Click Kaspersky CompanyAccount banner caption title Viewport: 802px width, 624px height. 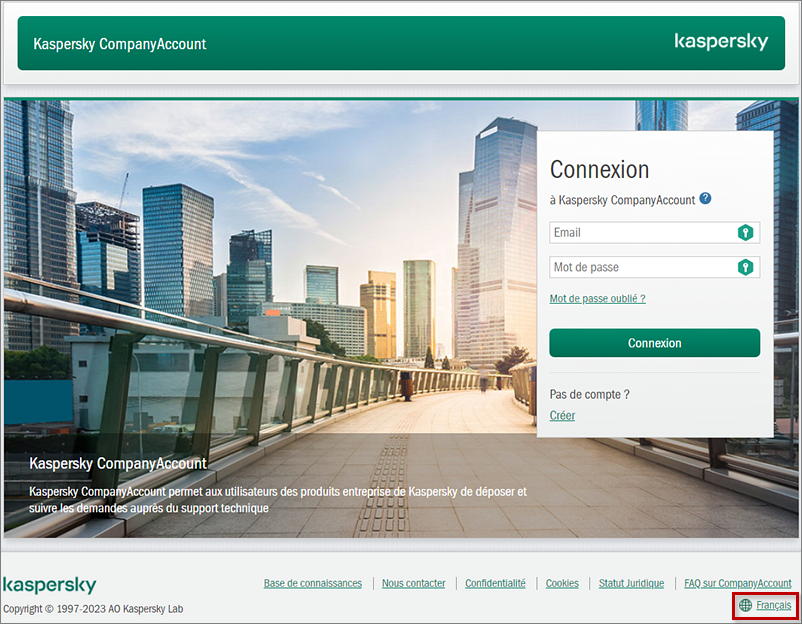coord(118,463)
